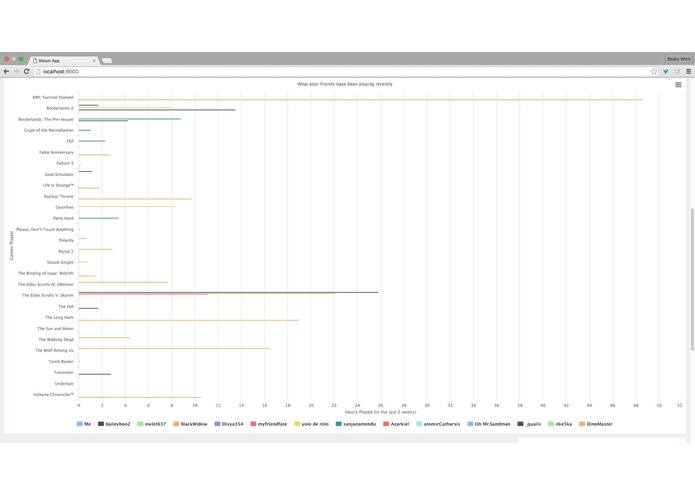Viewport: 695px width, 494px height.
Task: Click the green V extension icon
Action: 665,71
